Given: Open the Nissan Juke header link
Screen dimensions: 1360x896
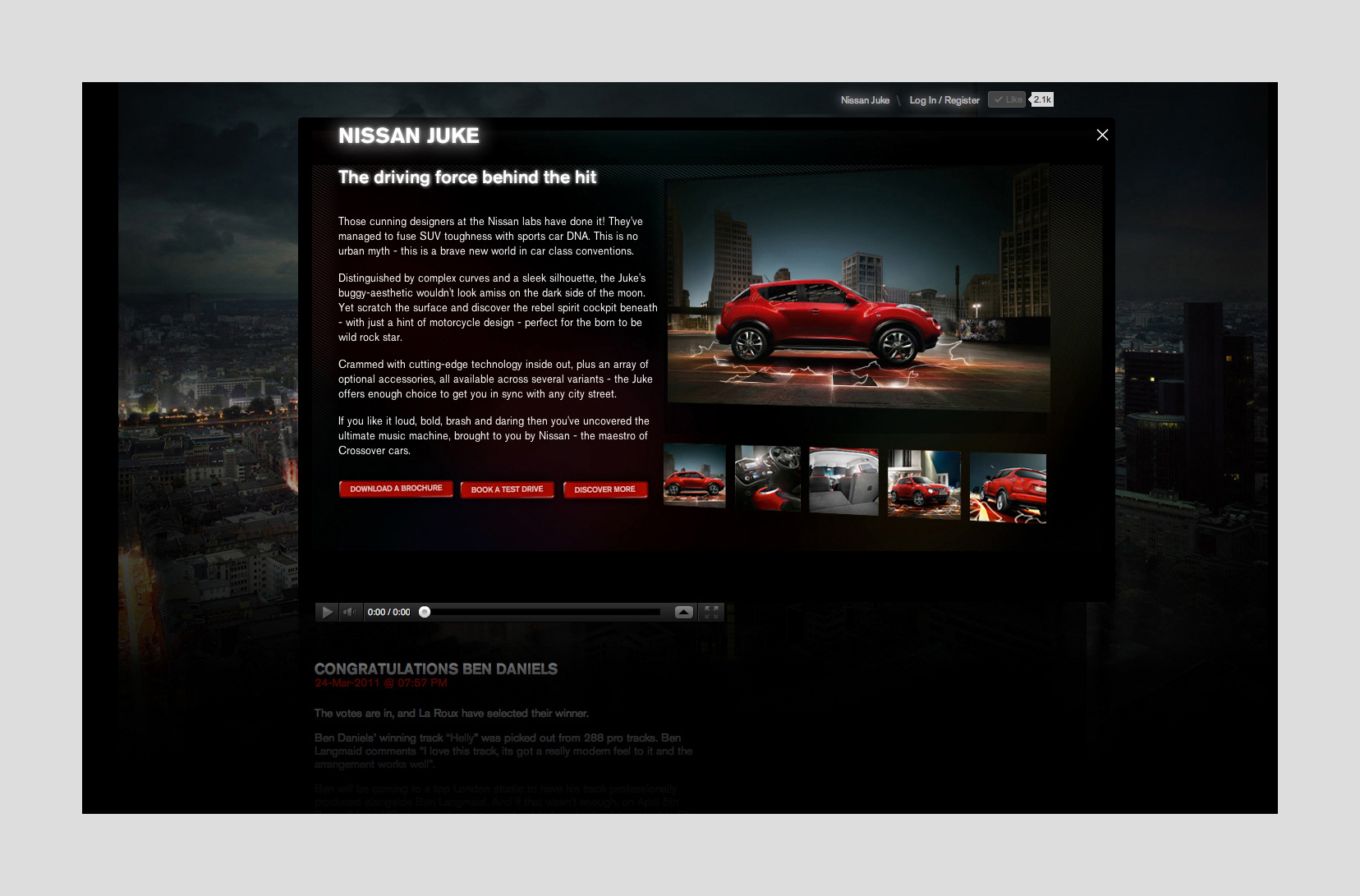Looking at the screenshot, I should (x=865, y=100).
